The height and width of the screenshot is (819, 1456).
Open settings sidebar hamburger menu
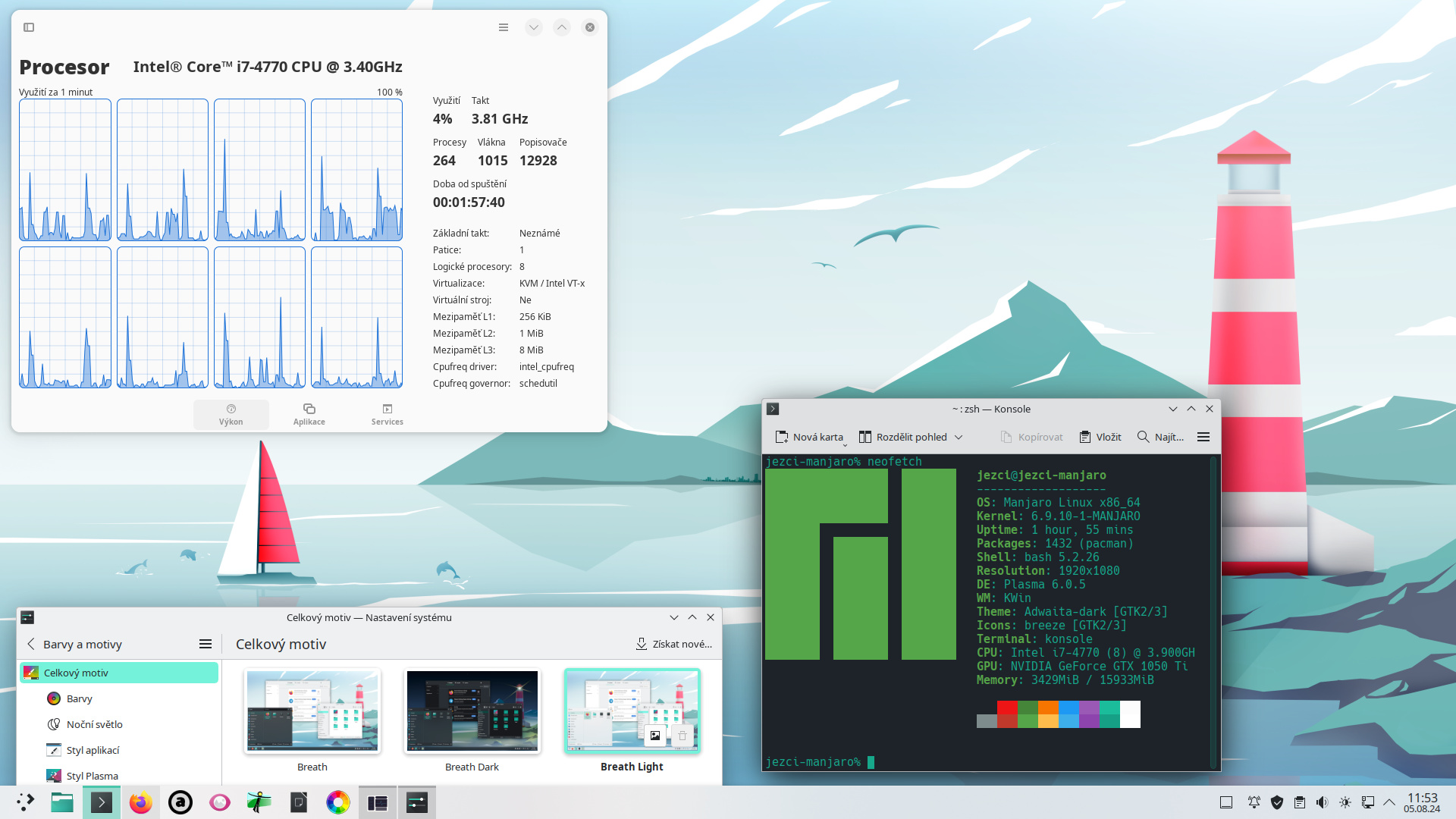click(206, 644)
